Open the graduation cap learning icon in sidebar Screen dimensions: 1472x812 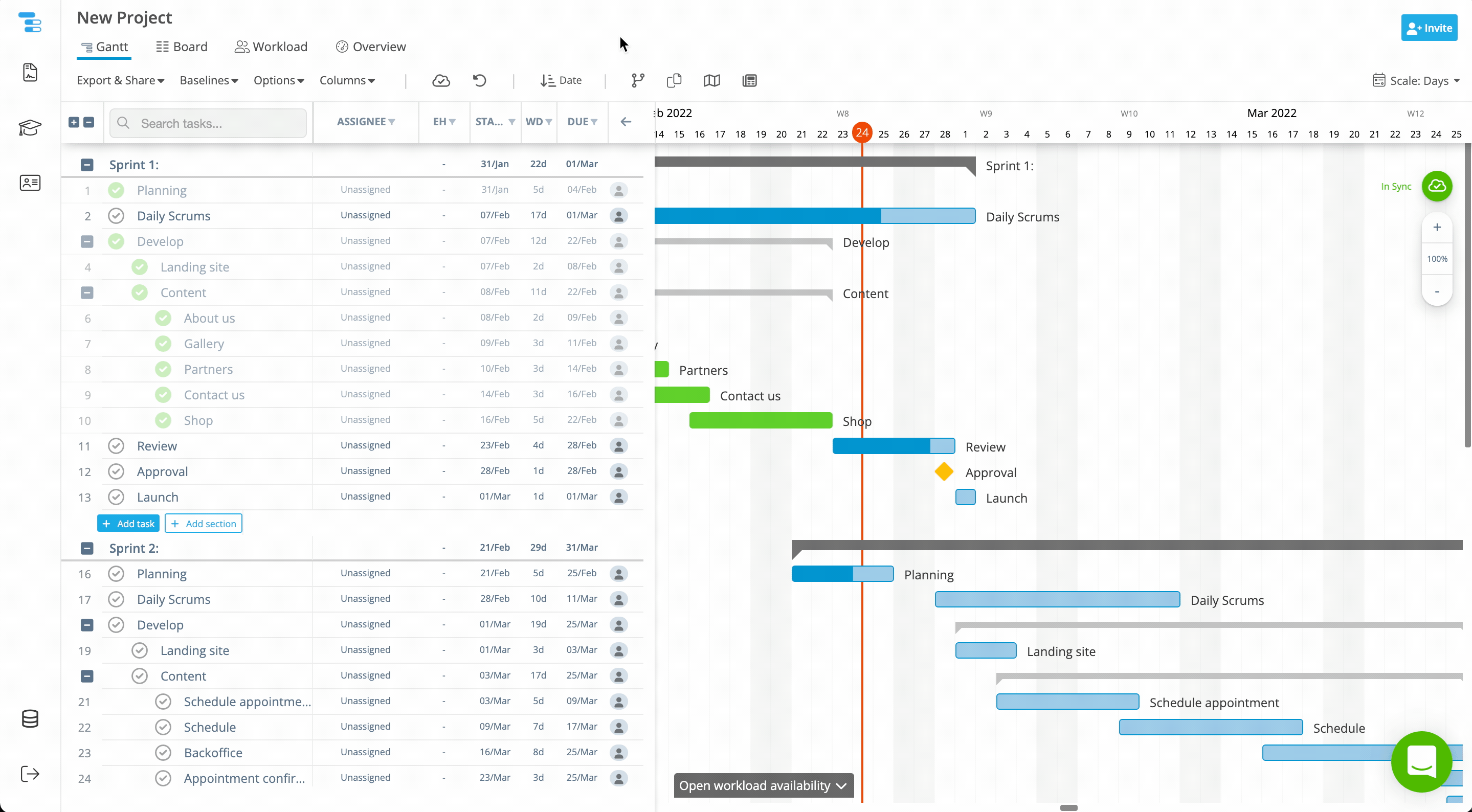click(x=30, y=128)
